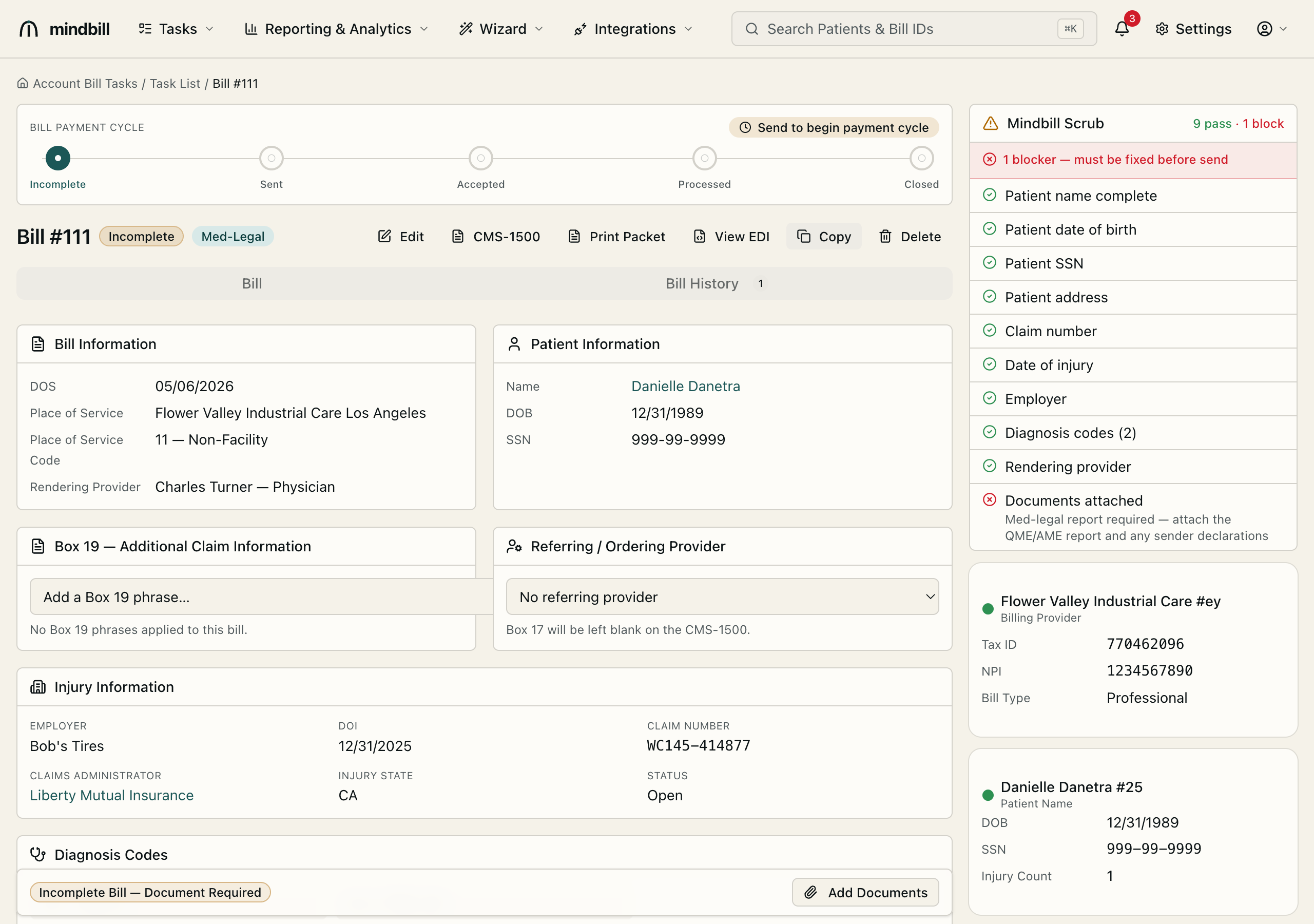Image resolution: width=1314 pixels, height=924 pixels.
Task: Click the search magnifier icon
Action: 752,29
